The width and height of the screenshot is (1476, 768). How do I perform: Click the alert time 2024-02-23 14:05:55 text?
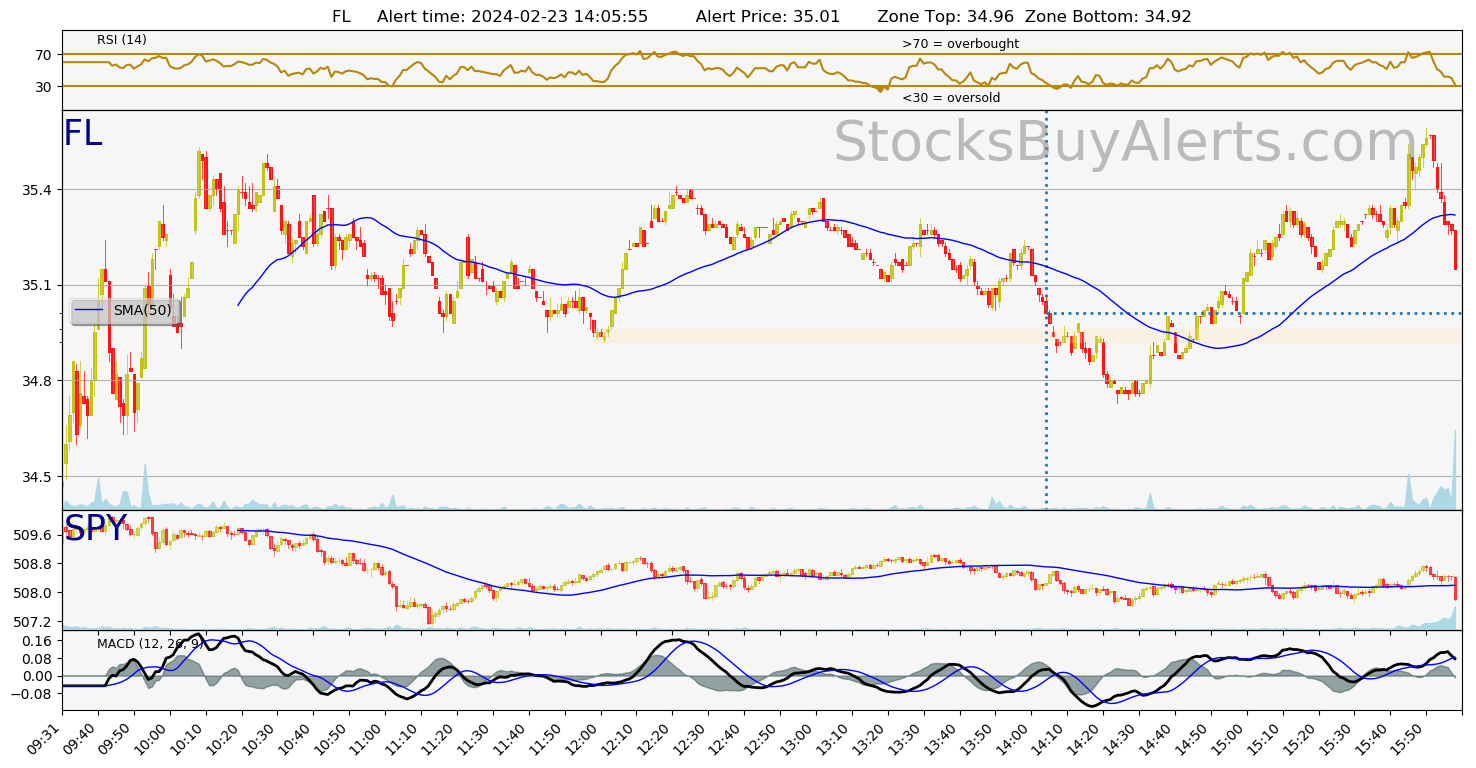pyautogui.click(x=512, y=17)
